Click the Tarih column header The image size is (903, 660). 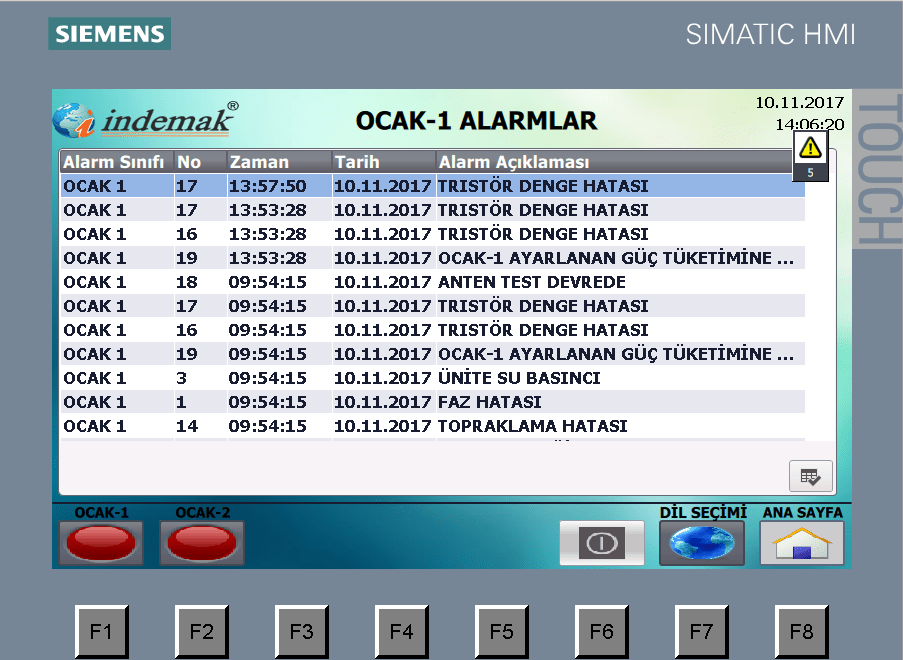(384, 162)
